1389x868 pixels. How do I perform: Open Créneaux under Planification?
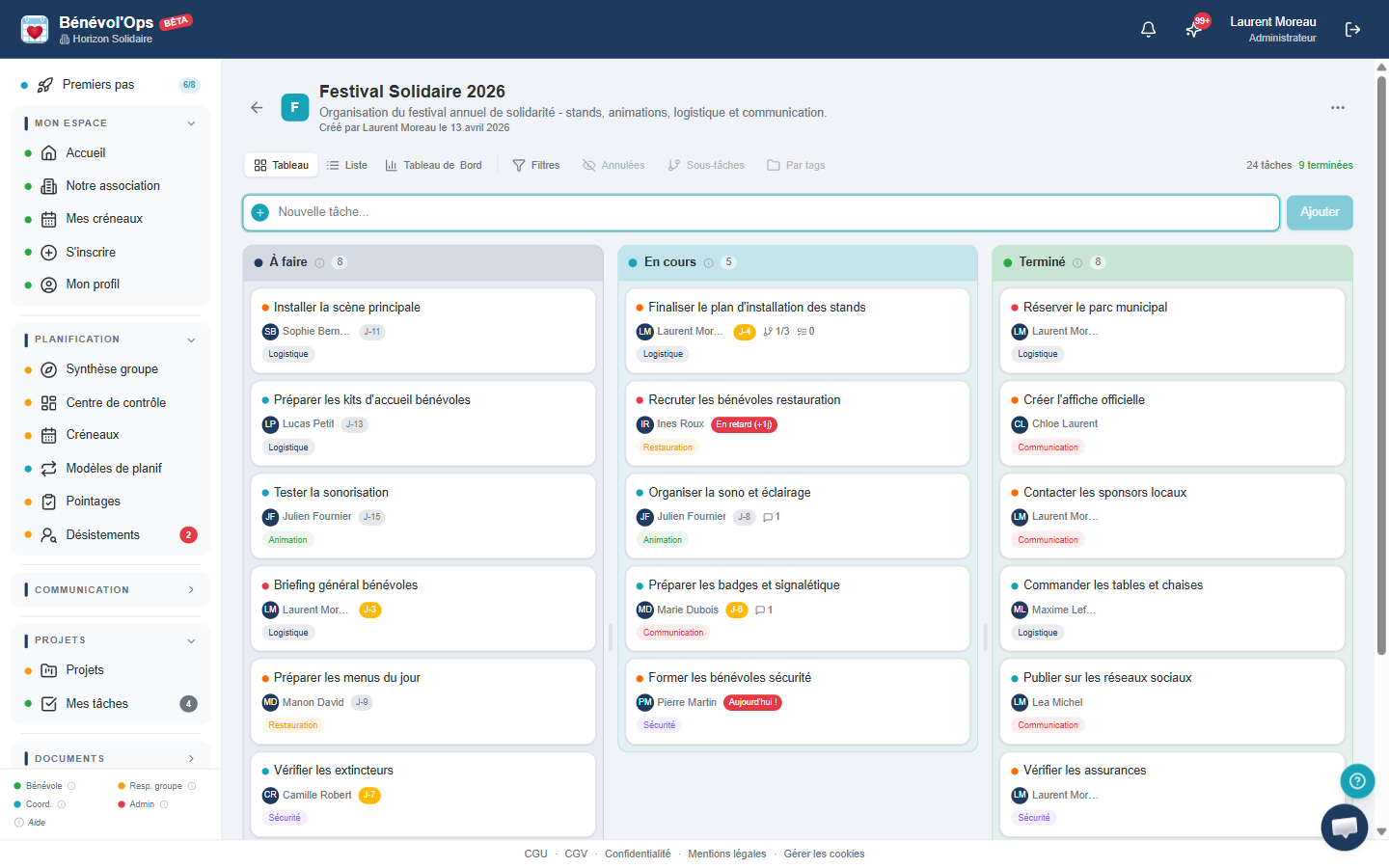click(110, 435)
